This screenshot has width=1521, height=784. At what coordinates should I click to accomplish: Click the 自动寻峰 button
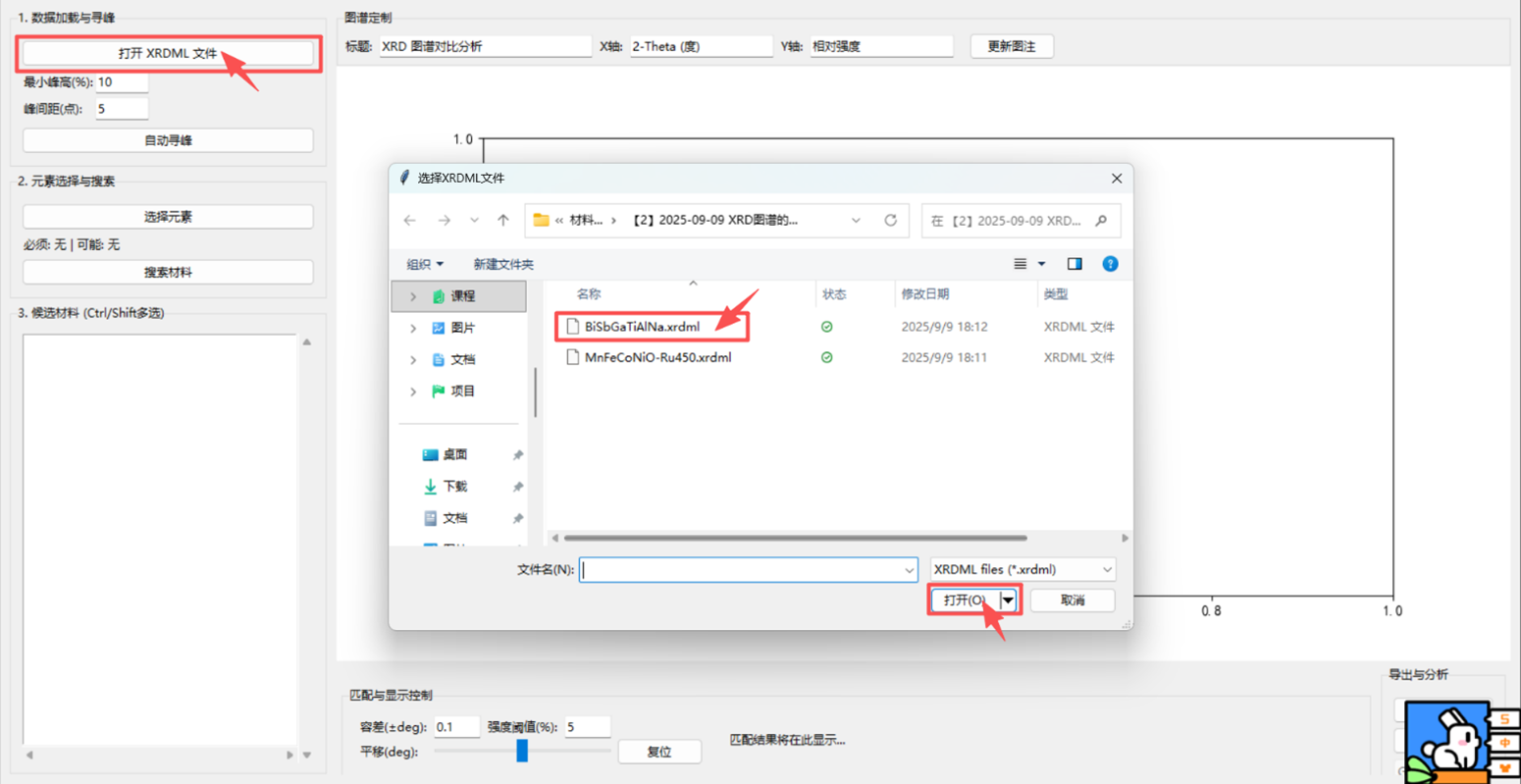click(167, 140)
